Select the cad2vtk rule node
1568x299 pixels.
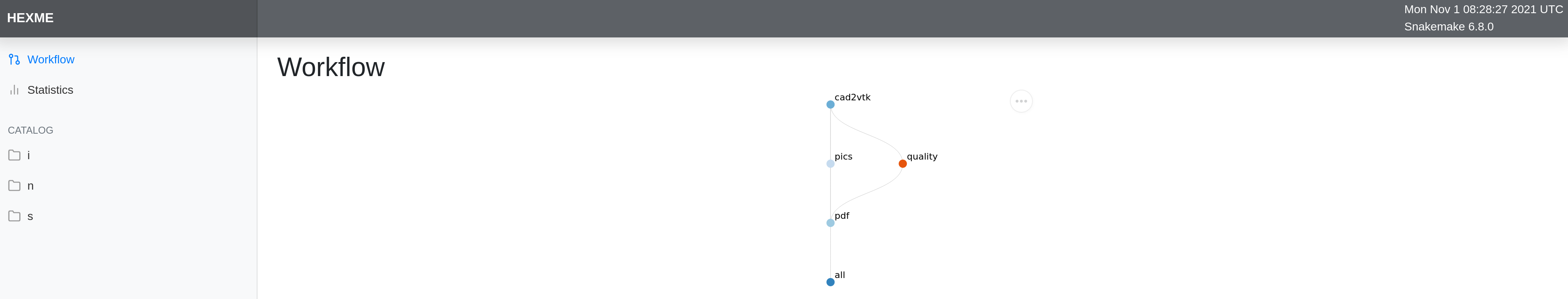pyautogui.click(x=830, y=105)
